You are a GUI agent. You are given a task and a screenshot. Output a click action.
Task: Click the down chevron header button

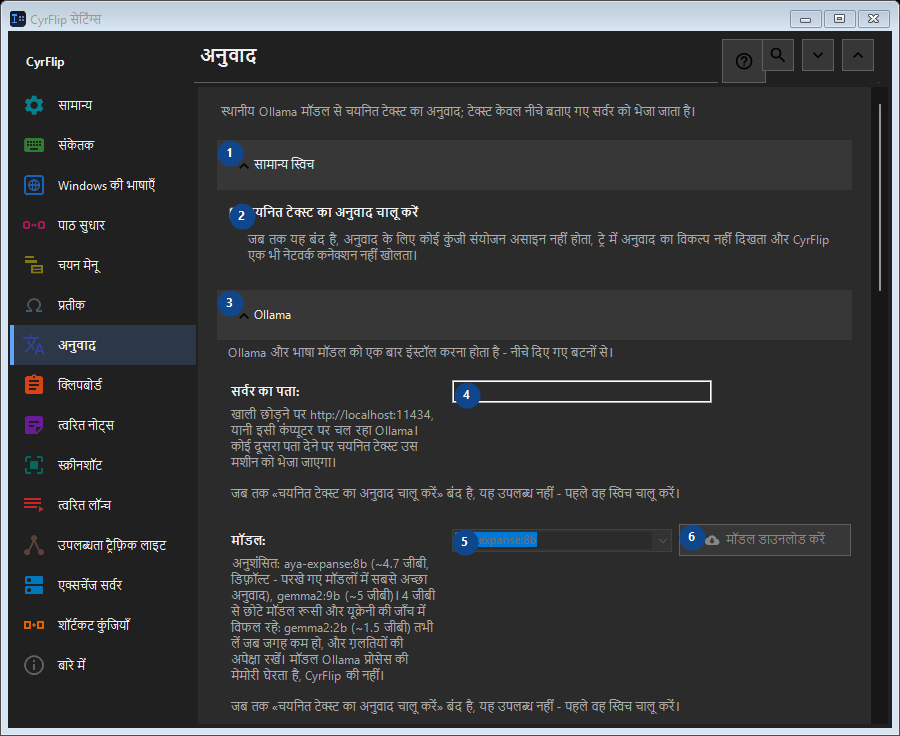818,55
